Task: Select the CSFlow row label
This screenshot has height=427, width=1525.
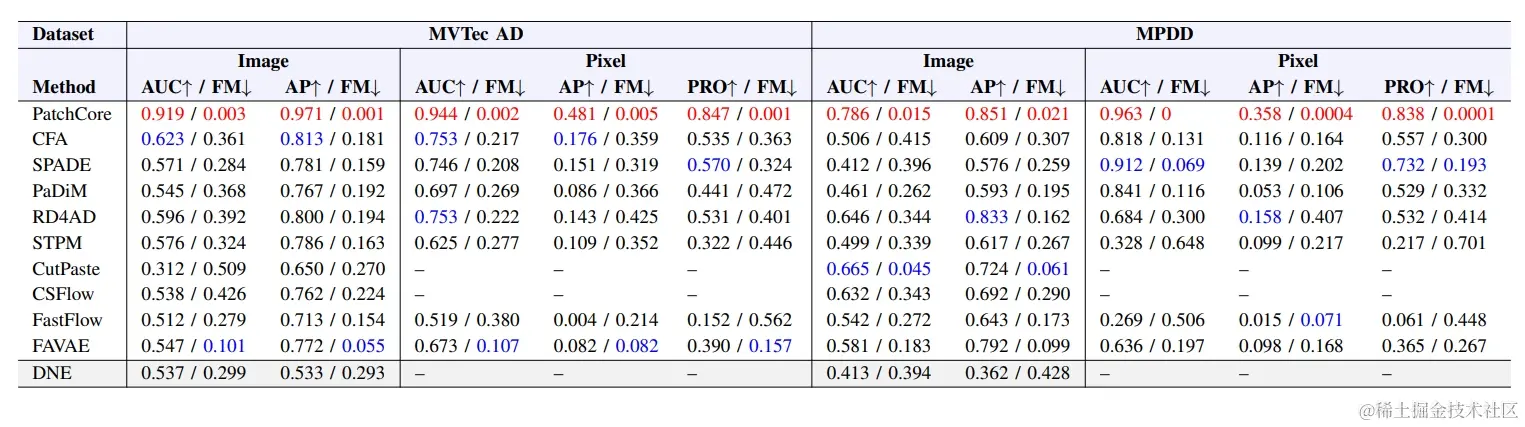Action: coord(64,295)
